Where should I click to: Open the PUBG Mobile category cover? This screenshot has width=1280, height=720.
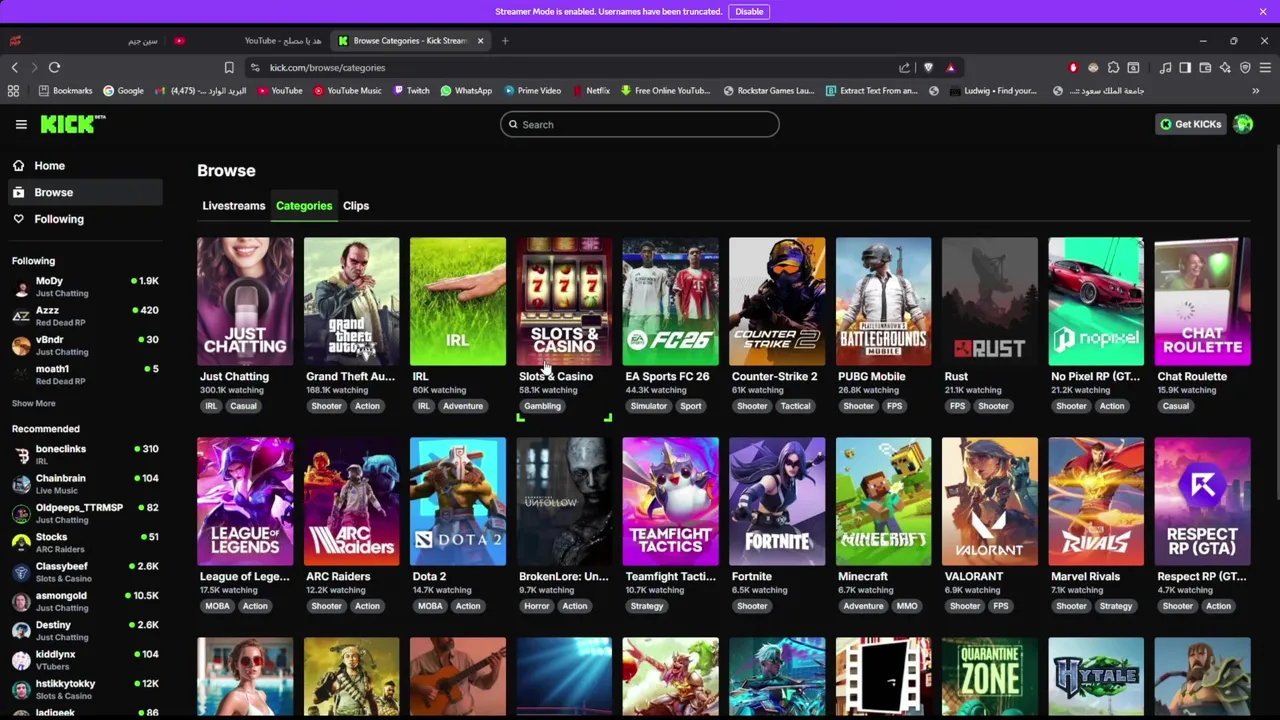[883, 301]
